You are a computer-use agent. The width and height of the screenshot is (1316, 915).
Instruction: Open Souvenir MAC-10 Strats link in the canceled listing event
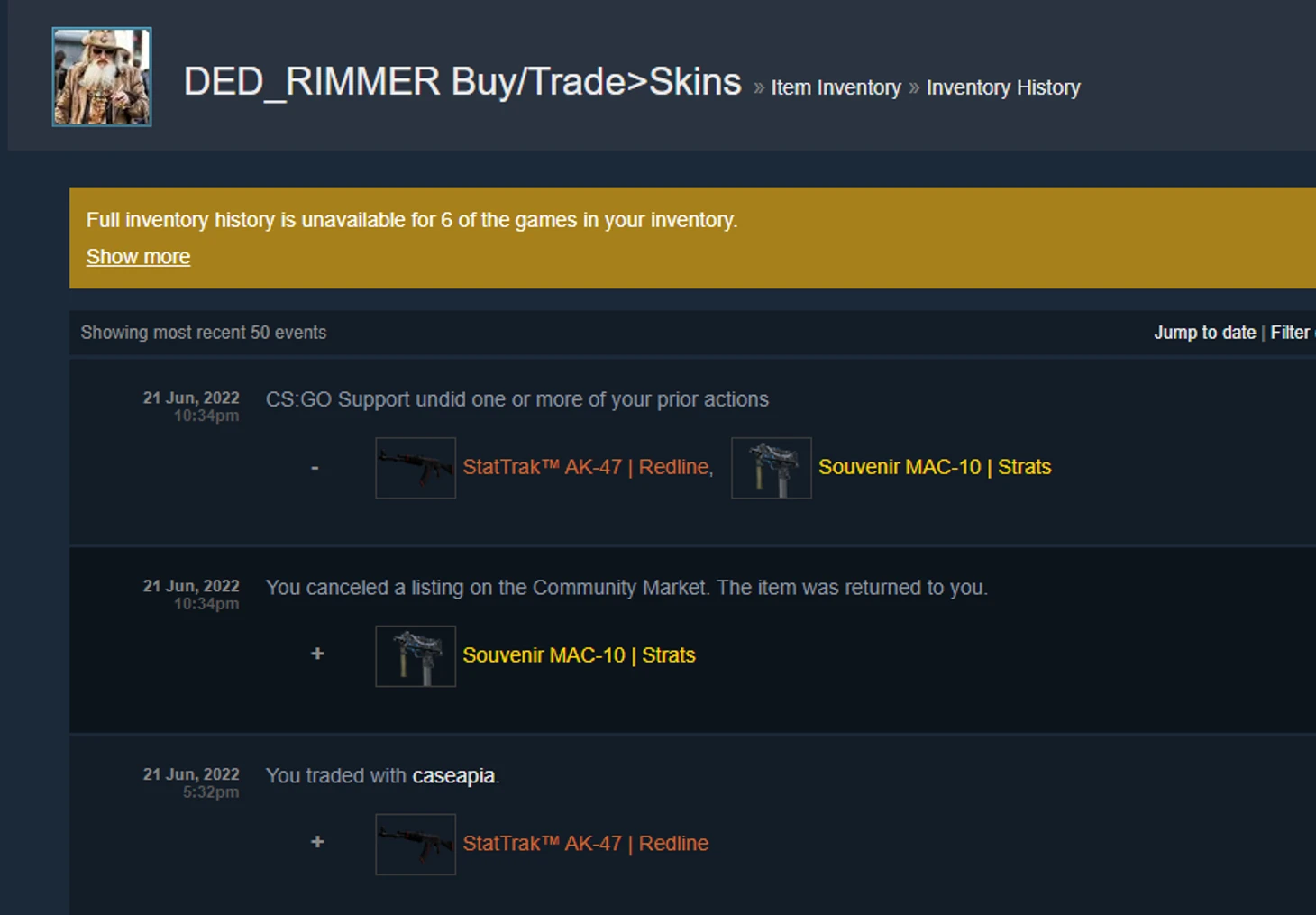click(x=579, y=655)
